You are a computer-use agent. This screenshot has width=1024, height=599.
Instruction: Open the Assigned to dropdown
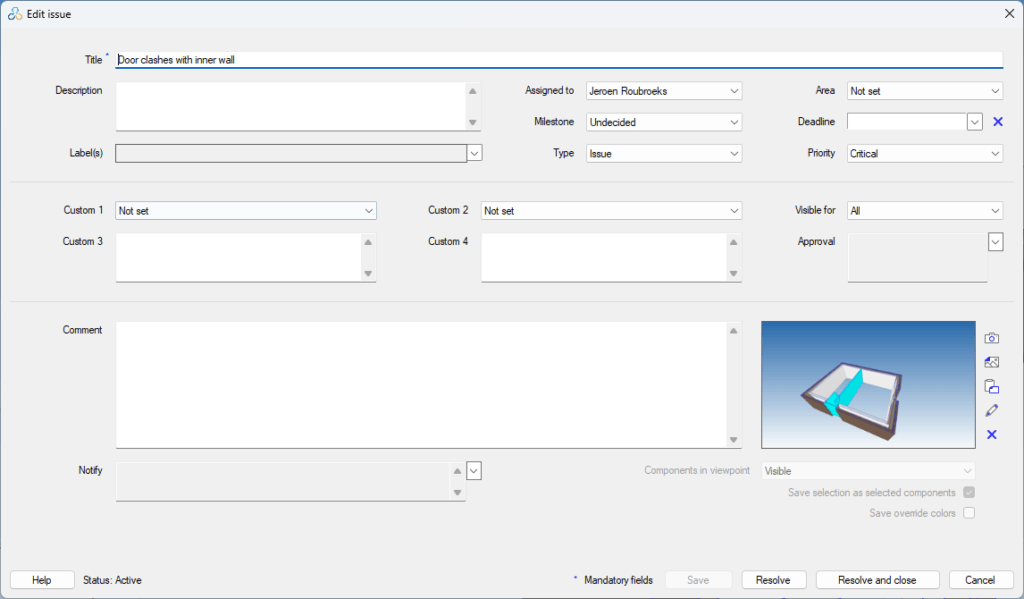(664, 91)
